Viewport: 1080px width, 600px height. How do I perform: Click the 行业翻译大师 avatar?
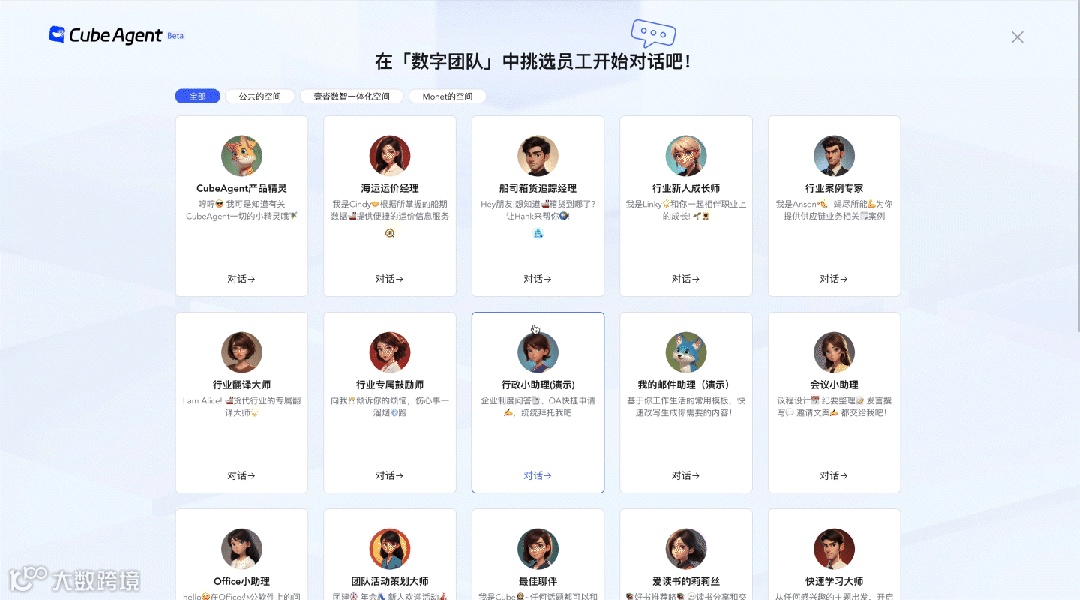241,352
